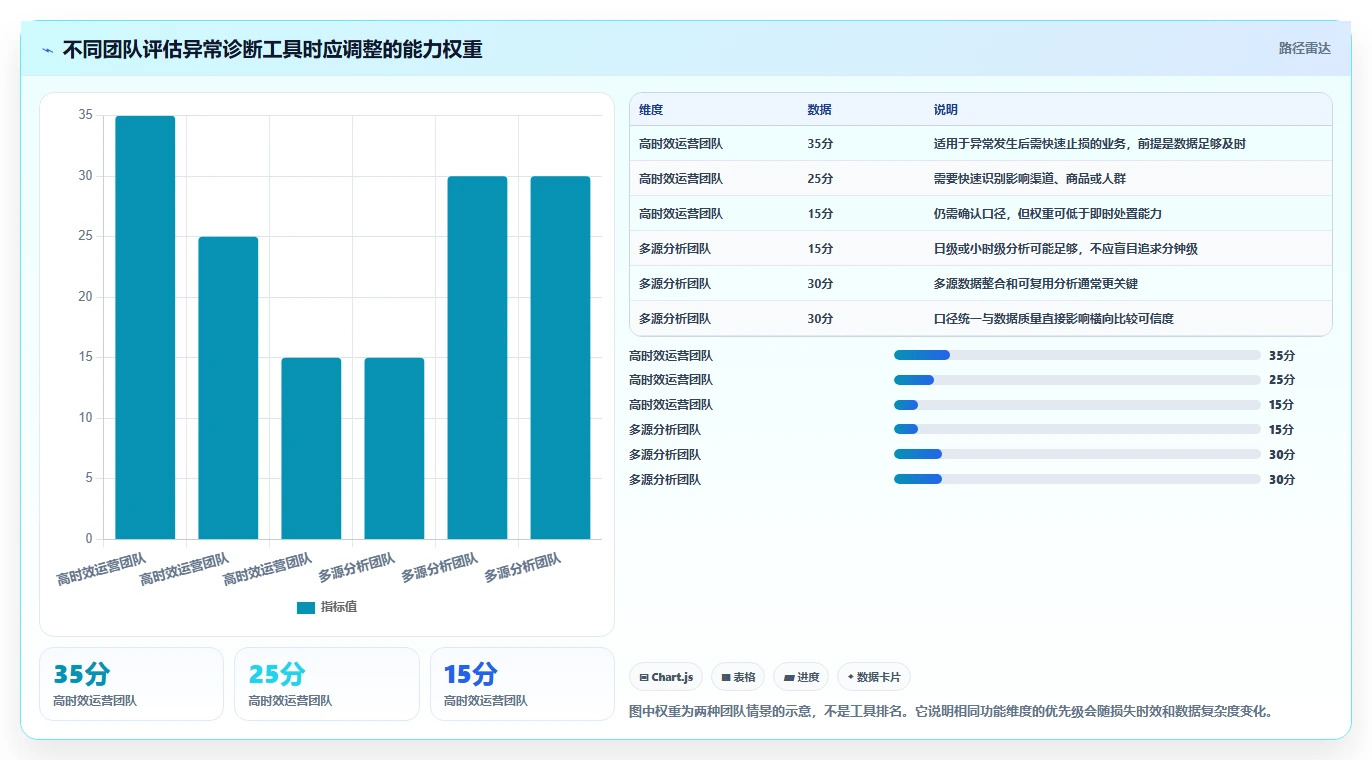Click the y-axis label 35
Viewport: 1372px width, 760px height.
(x=85, y=115)
